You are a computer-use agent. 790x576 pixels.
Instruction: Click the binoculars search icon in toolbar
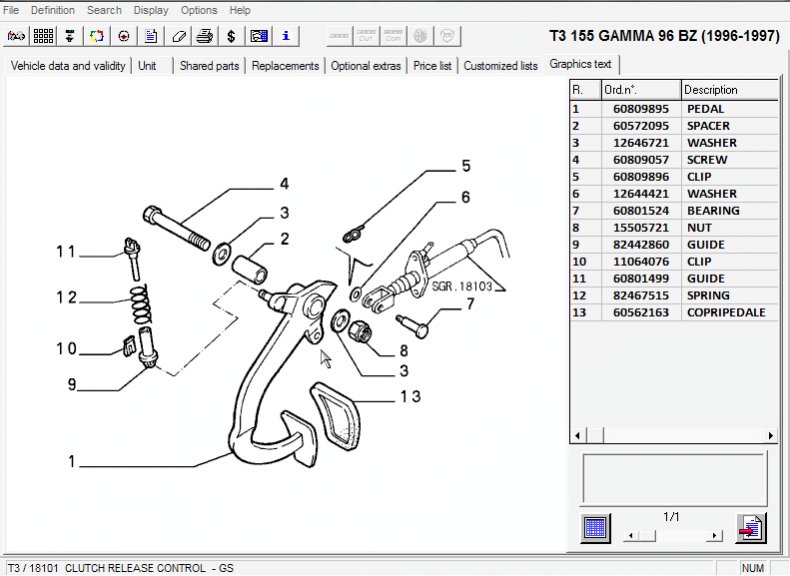point(17,36)
